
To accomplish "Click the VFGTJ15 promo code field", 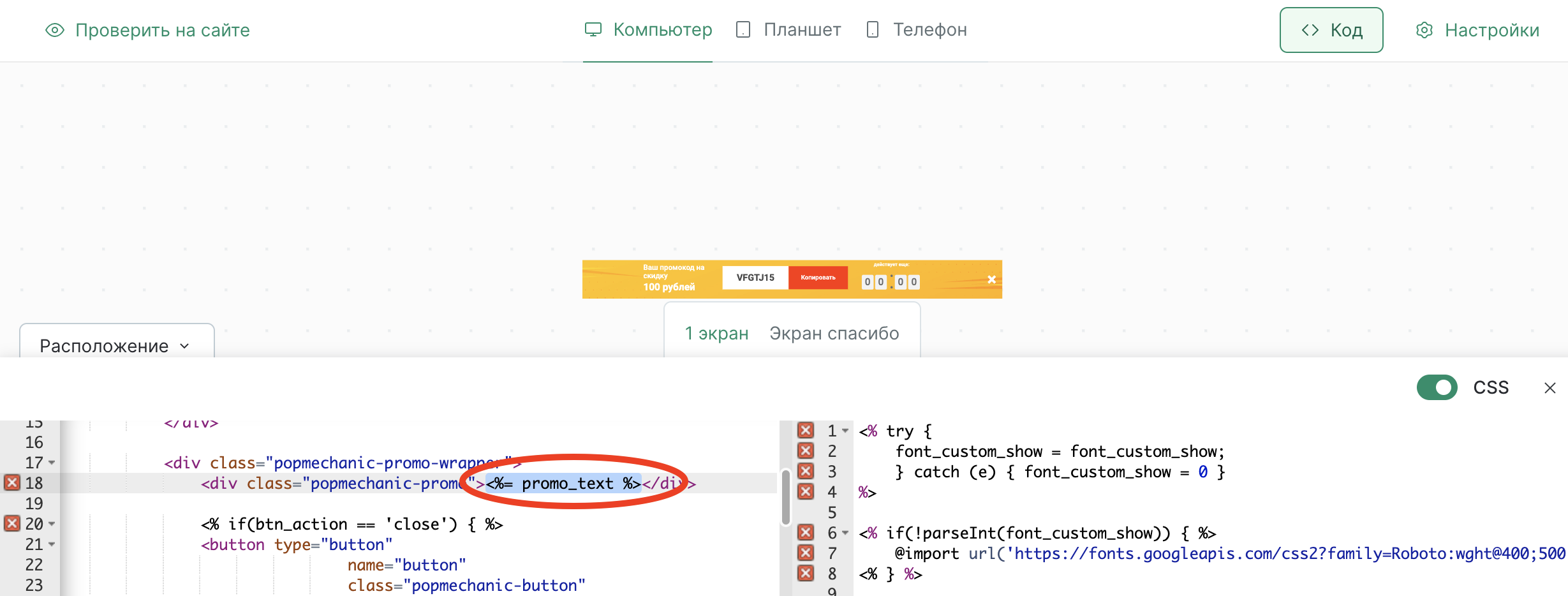I will click(x=755, y=278).
